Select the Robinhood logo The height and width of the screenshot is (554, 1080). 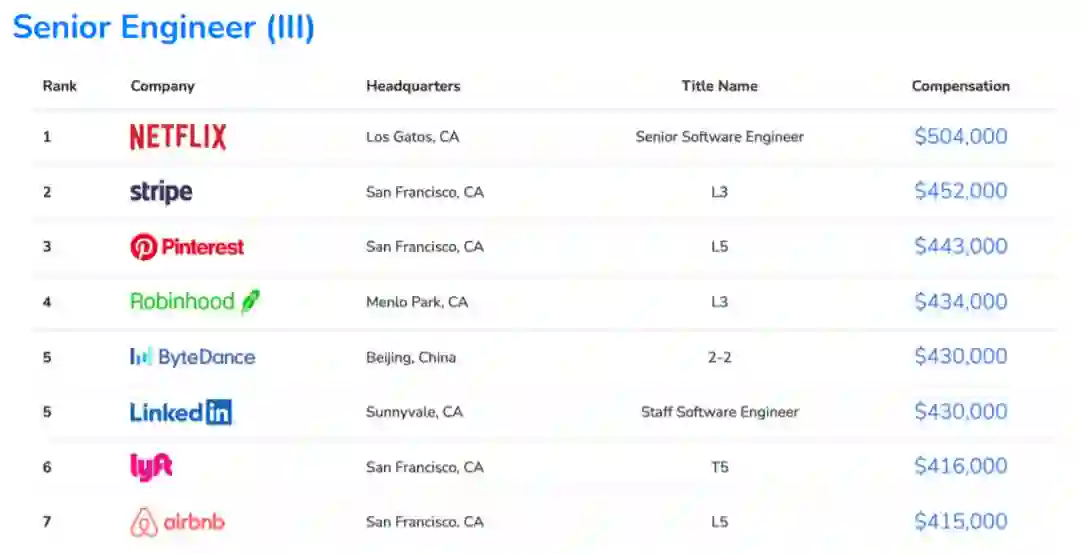tap(195, 301)
